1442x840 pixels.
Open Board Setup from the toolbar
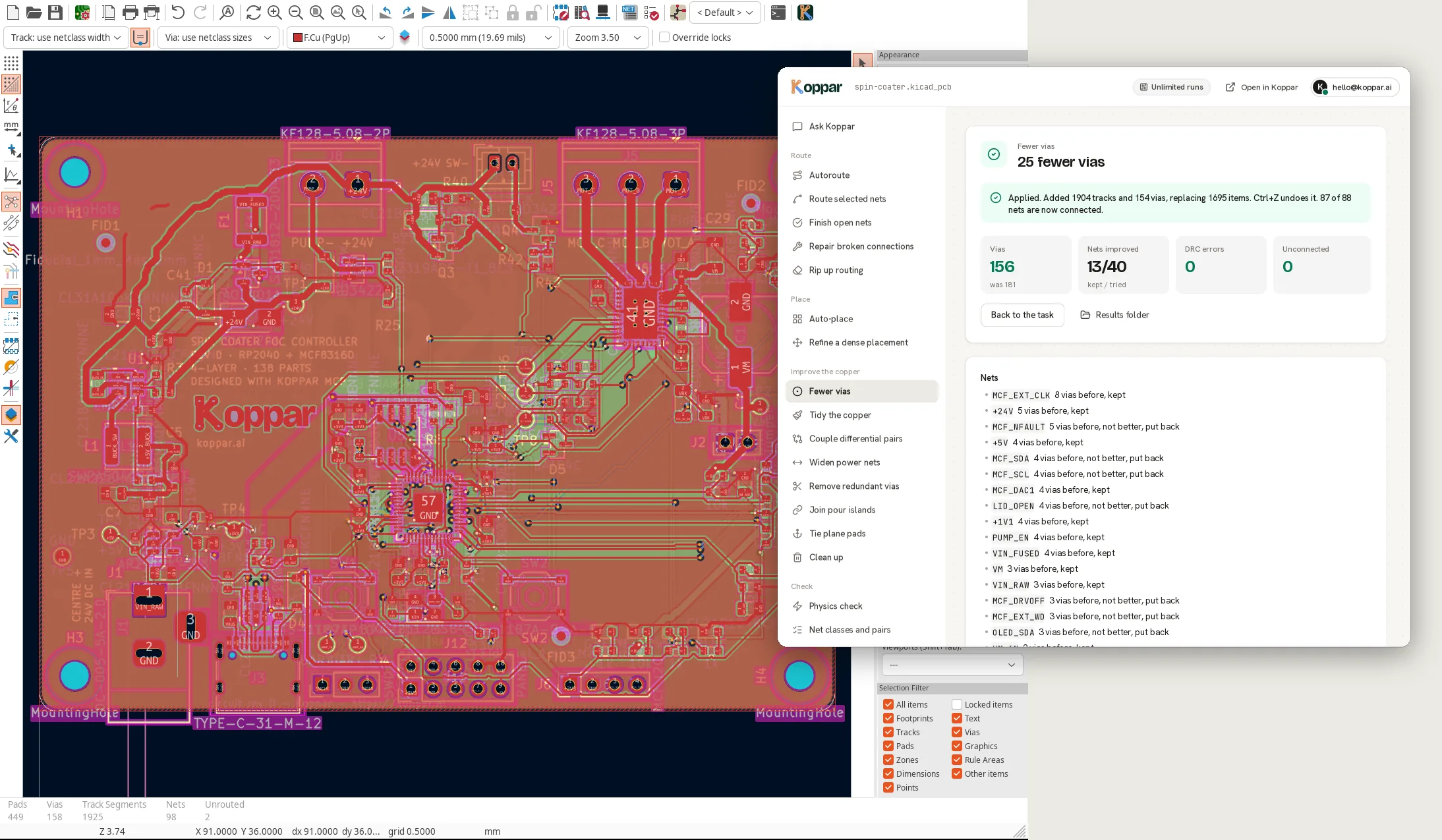click(82, 13)
